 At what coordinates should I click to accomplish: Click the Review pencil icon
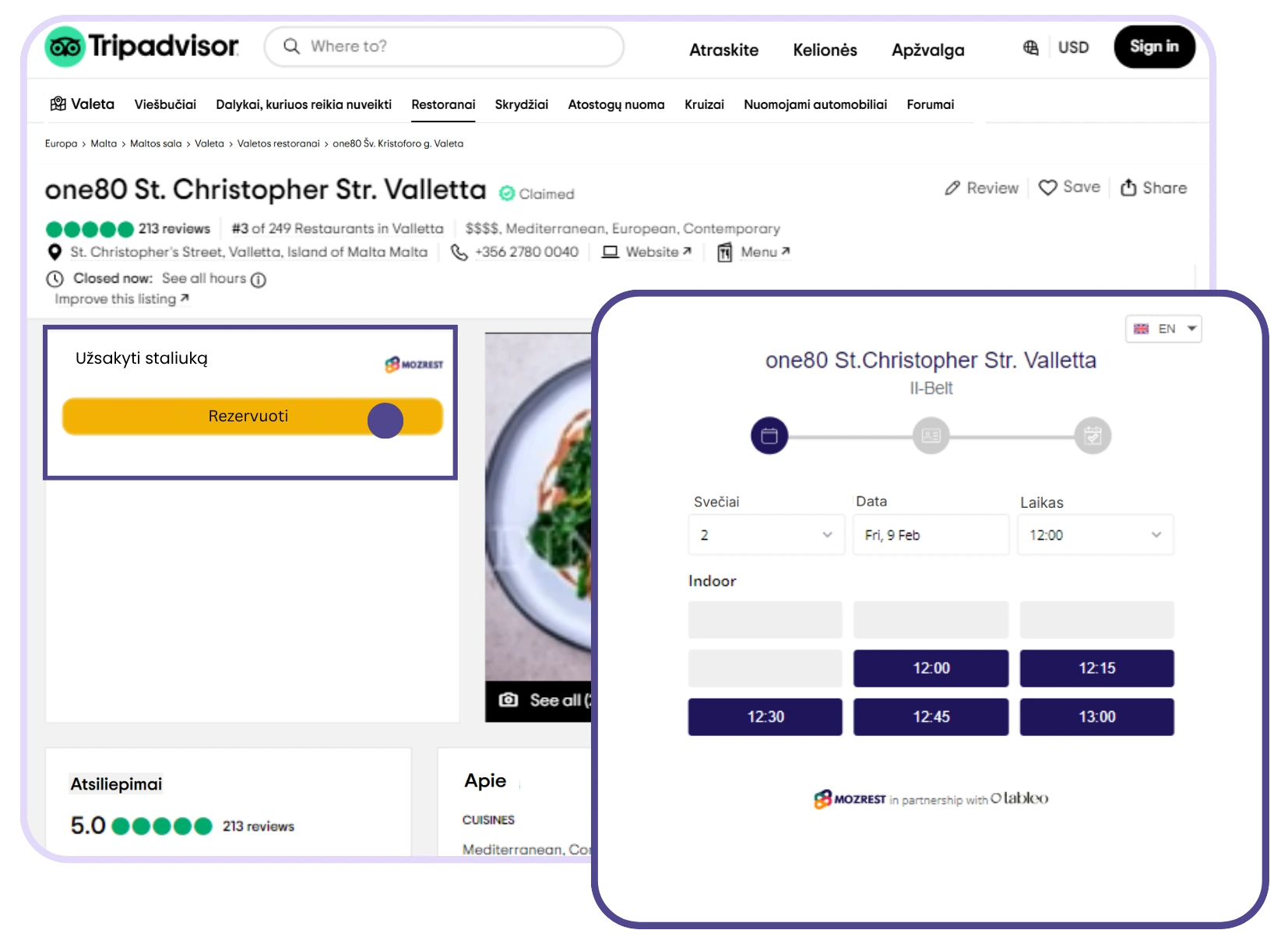click(952, 188)
